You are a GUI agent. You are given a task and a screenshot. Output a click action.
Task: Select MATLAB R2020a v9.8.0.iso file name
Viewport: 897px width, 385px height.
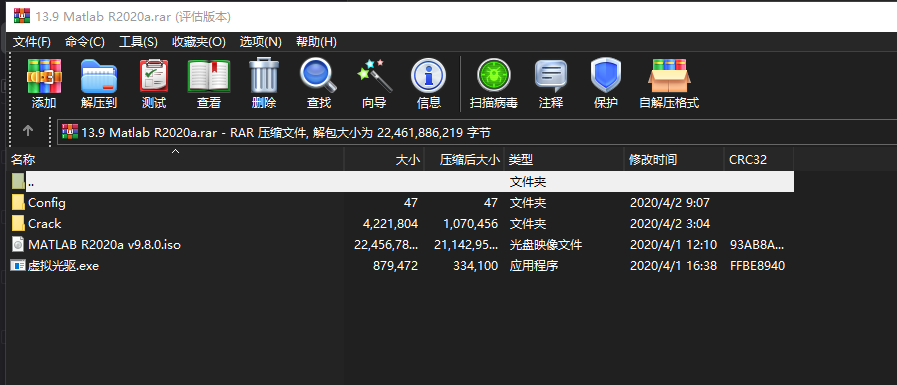click(x=105, y=245)
